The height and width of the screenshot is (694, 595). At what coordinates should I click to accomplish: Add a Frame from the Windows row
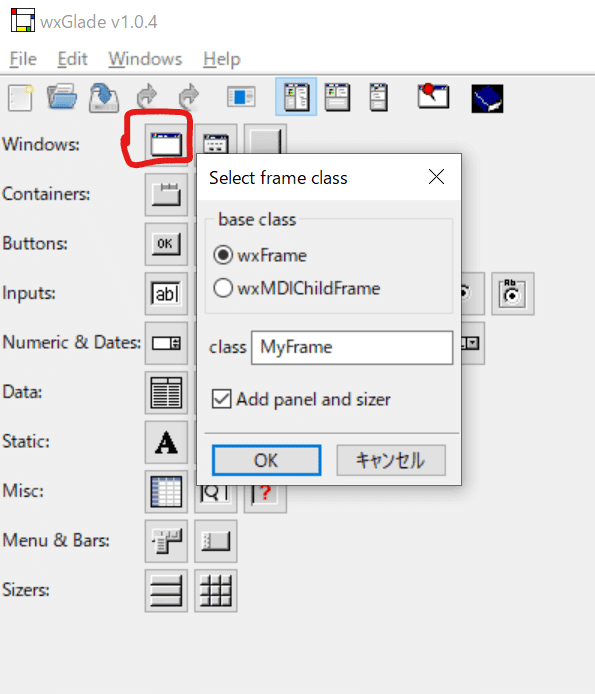[x=166, y=144]
